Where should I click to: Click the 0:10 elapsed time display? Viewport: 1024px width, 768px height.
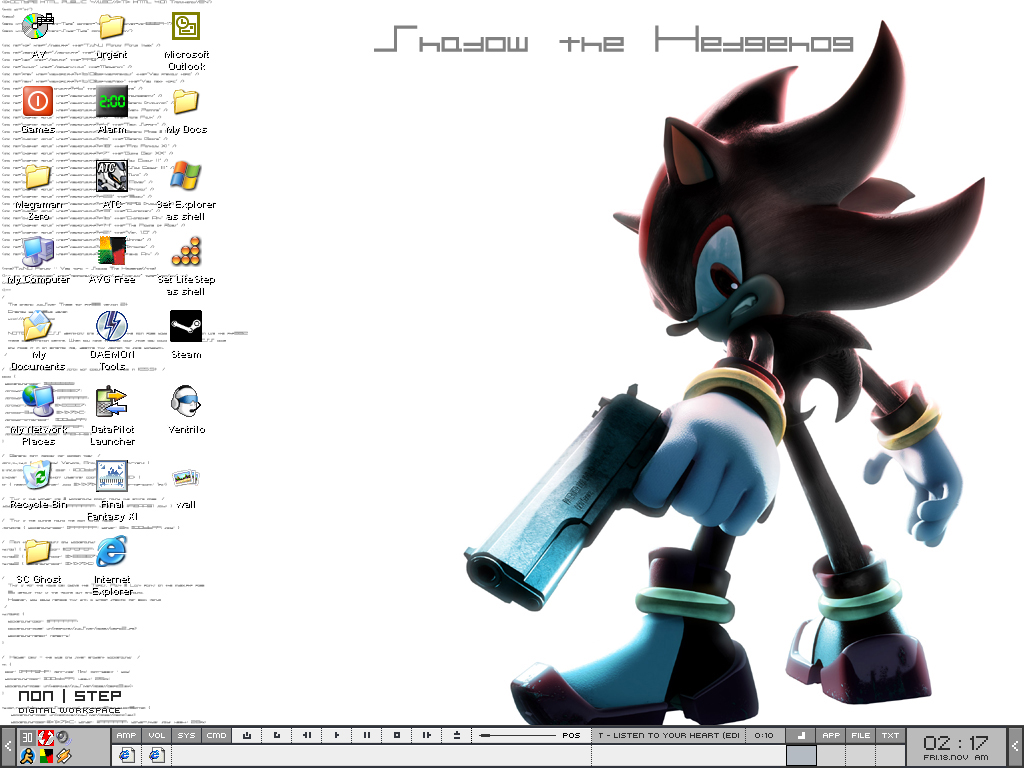(x=764, y=735)
